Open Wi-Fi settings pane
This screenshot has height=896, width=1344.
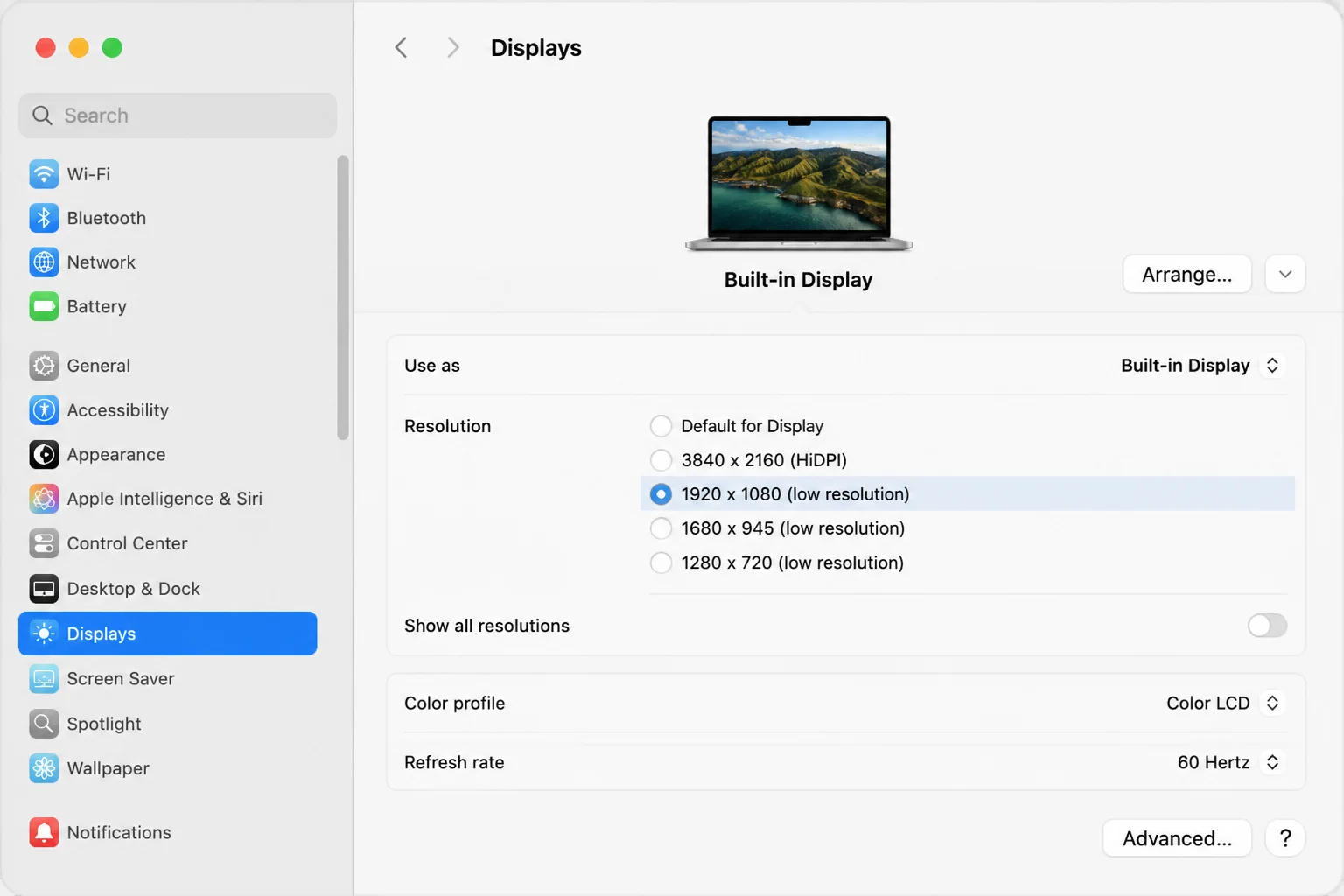[x=167, y=174]
